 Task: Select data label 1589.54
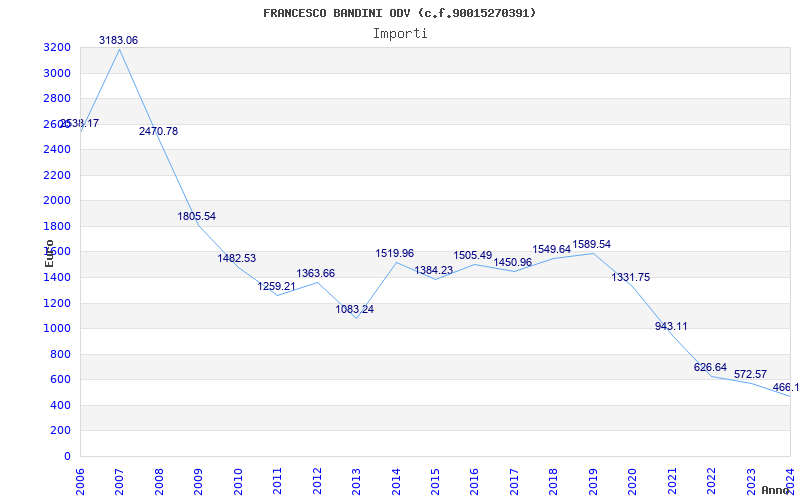click(x=591, y=244)
